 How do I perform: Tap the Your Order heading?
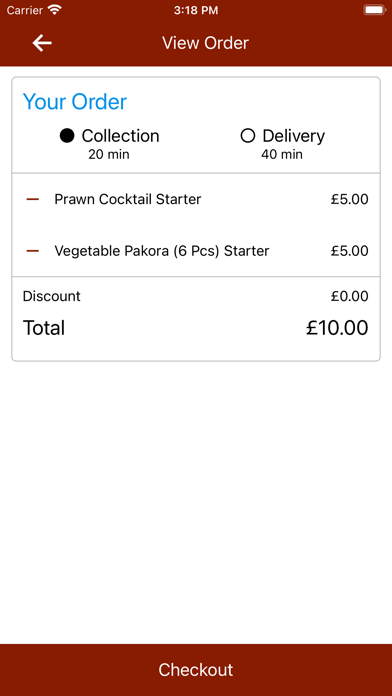click(75, 102)
